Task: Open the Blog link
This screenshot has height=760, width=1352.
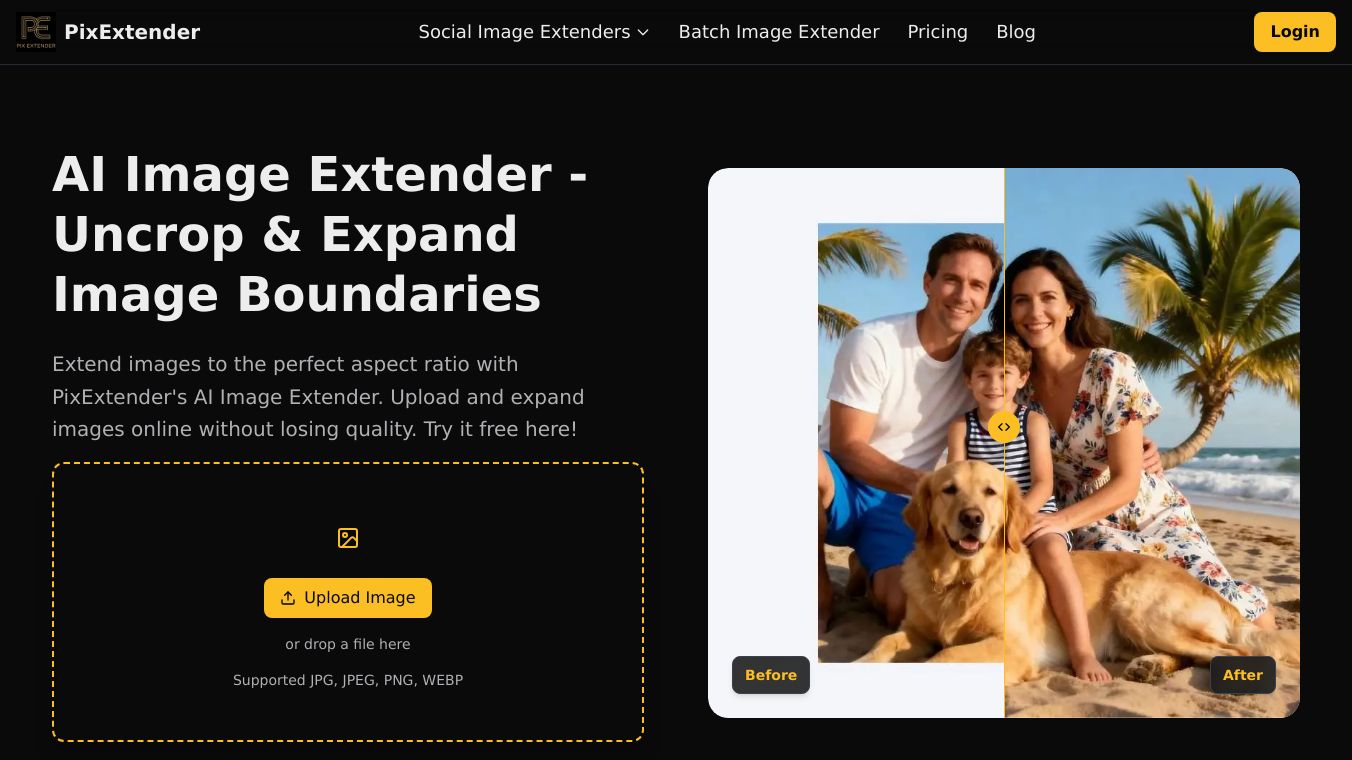Action: (1015, 32)
